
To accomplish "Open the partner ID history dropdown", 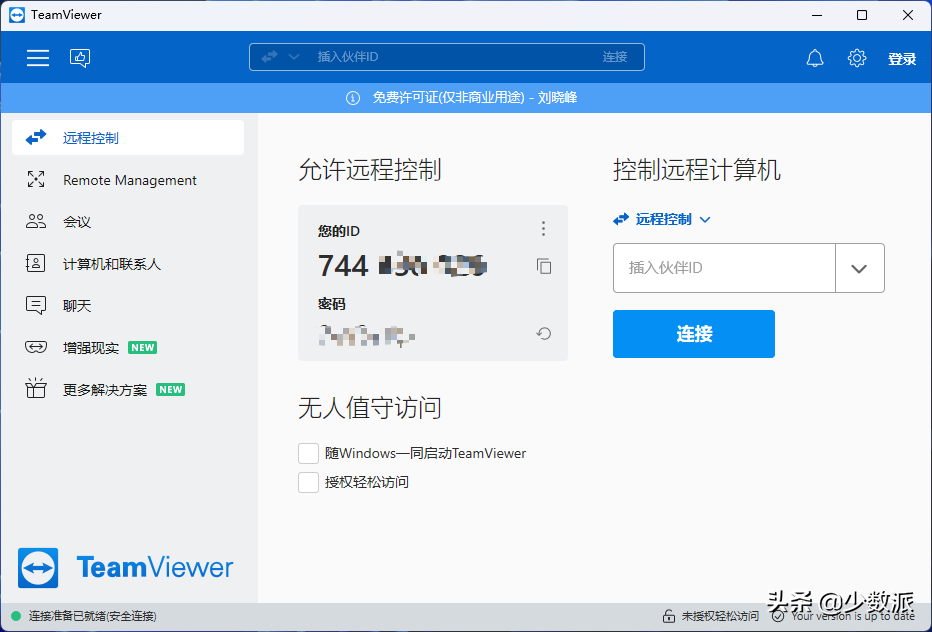I will 860,268.
